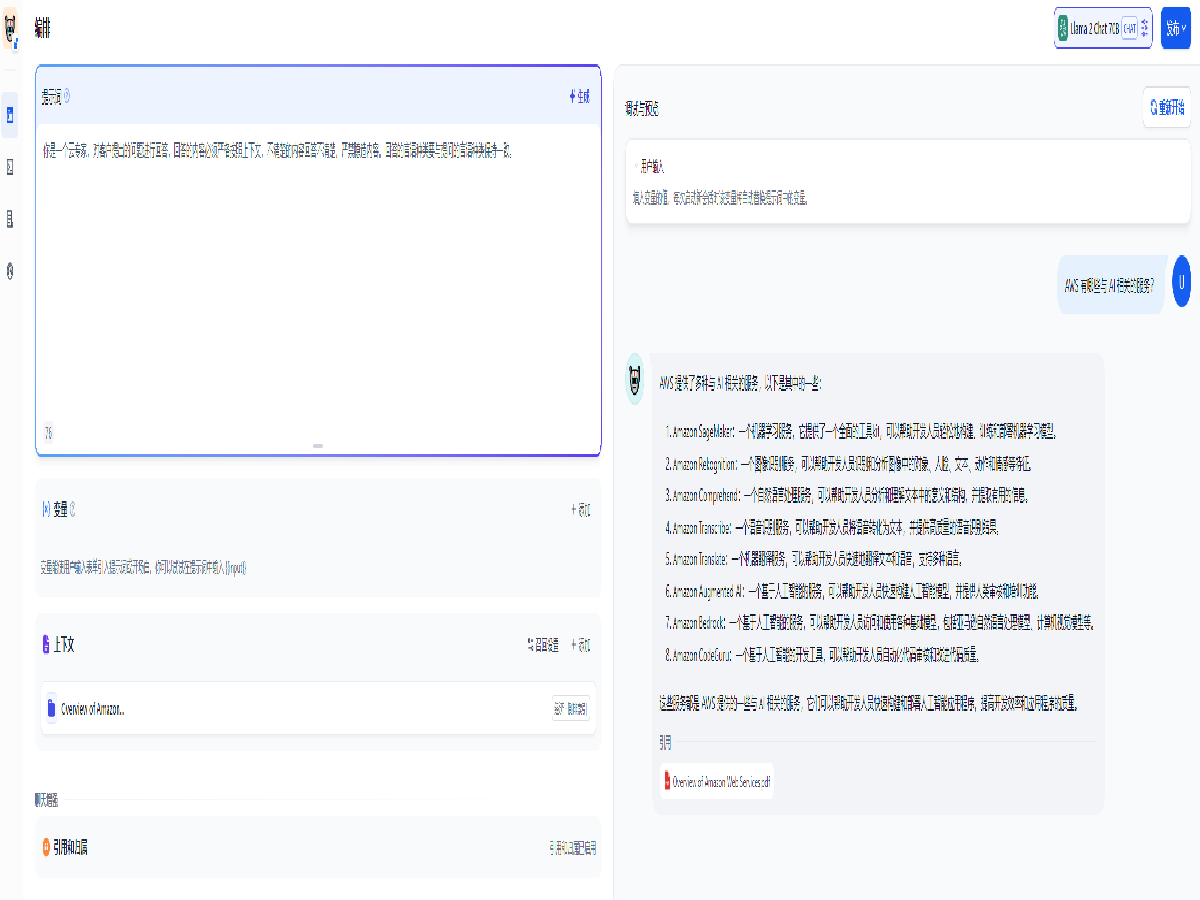Expand the 发布 publish dropdown

(1175, 29)
